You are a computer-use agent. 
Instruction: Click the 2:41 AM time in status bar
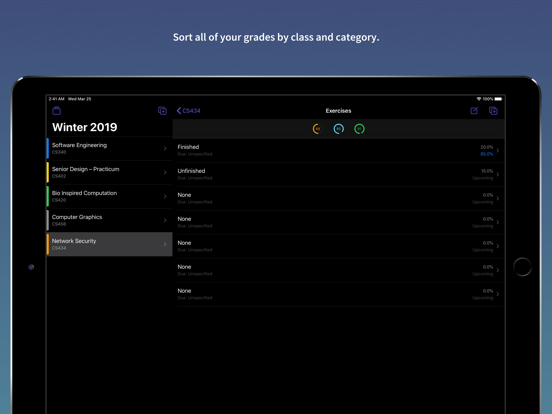click(56, 99)
